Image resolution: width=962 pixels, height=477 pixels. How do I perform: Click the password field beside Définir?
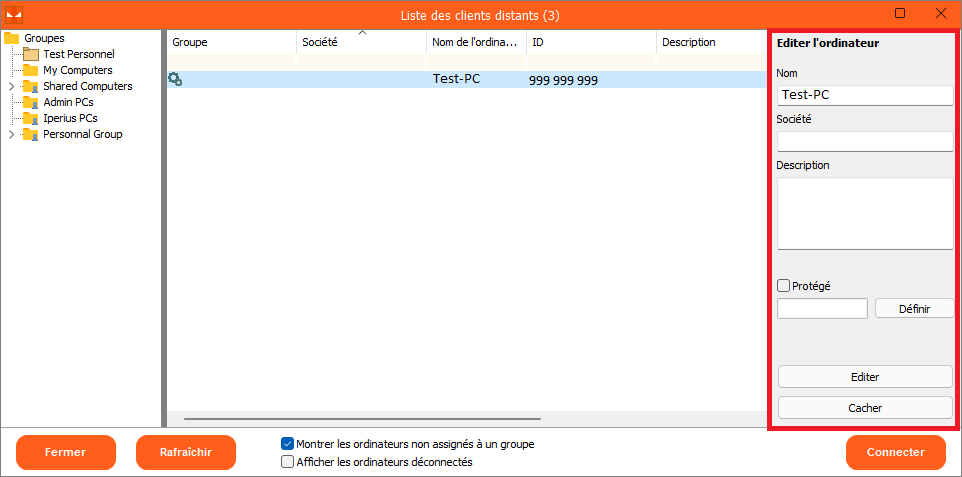click(822, 309)
